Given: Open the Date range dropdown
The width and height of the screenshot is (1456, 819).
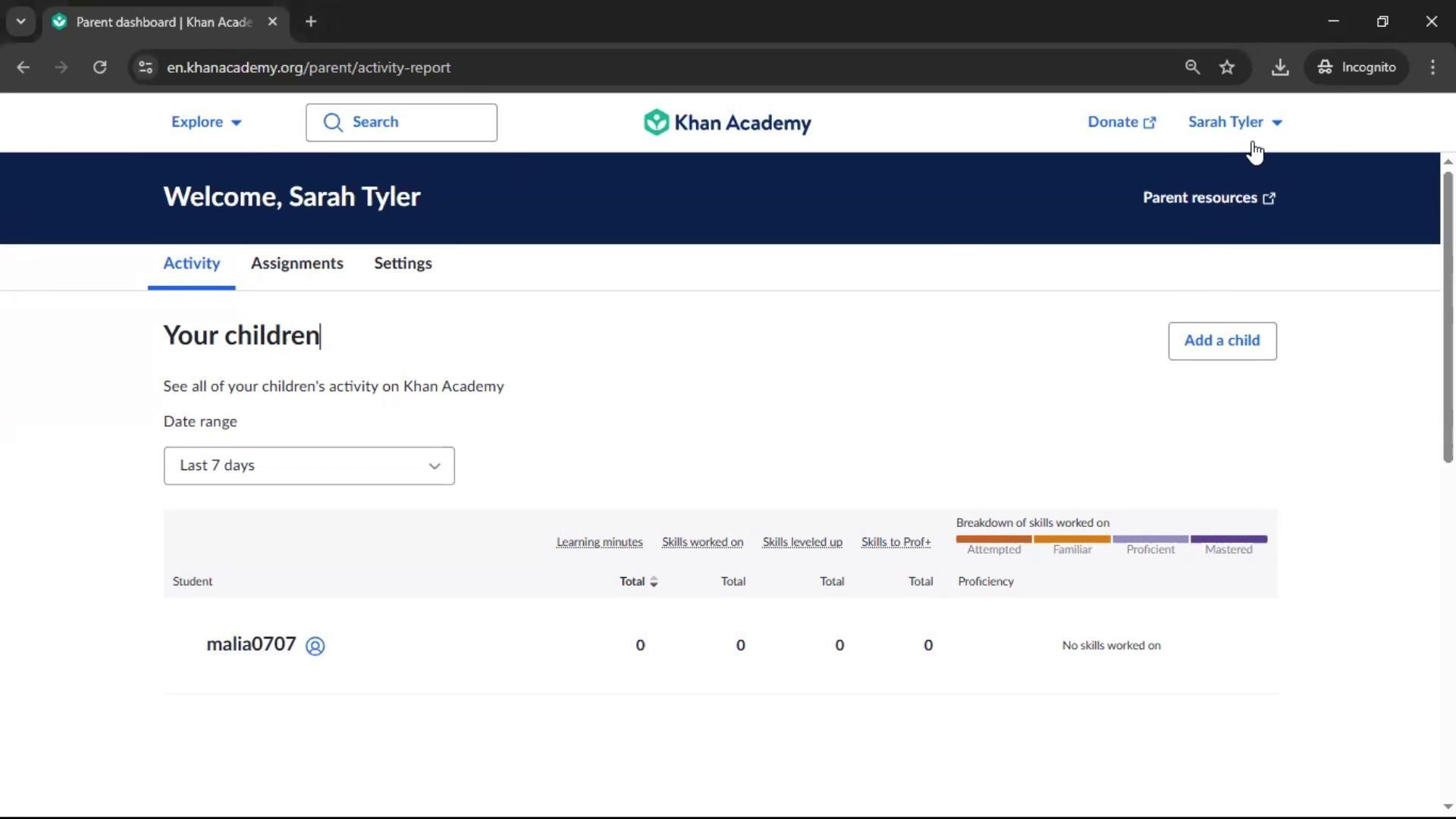Looking at the screenshot, I should (309, 466).
